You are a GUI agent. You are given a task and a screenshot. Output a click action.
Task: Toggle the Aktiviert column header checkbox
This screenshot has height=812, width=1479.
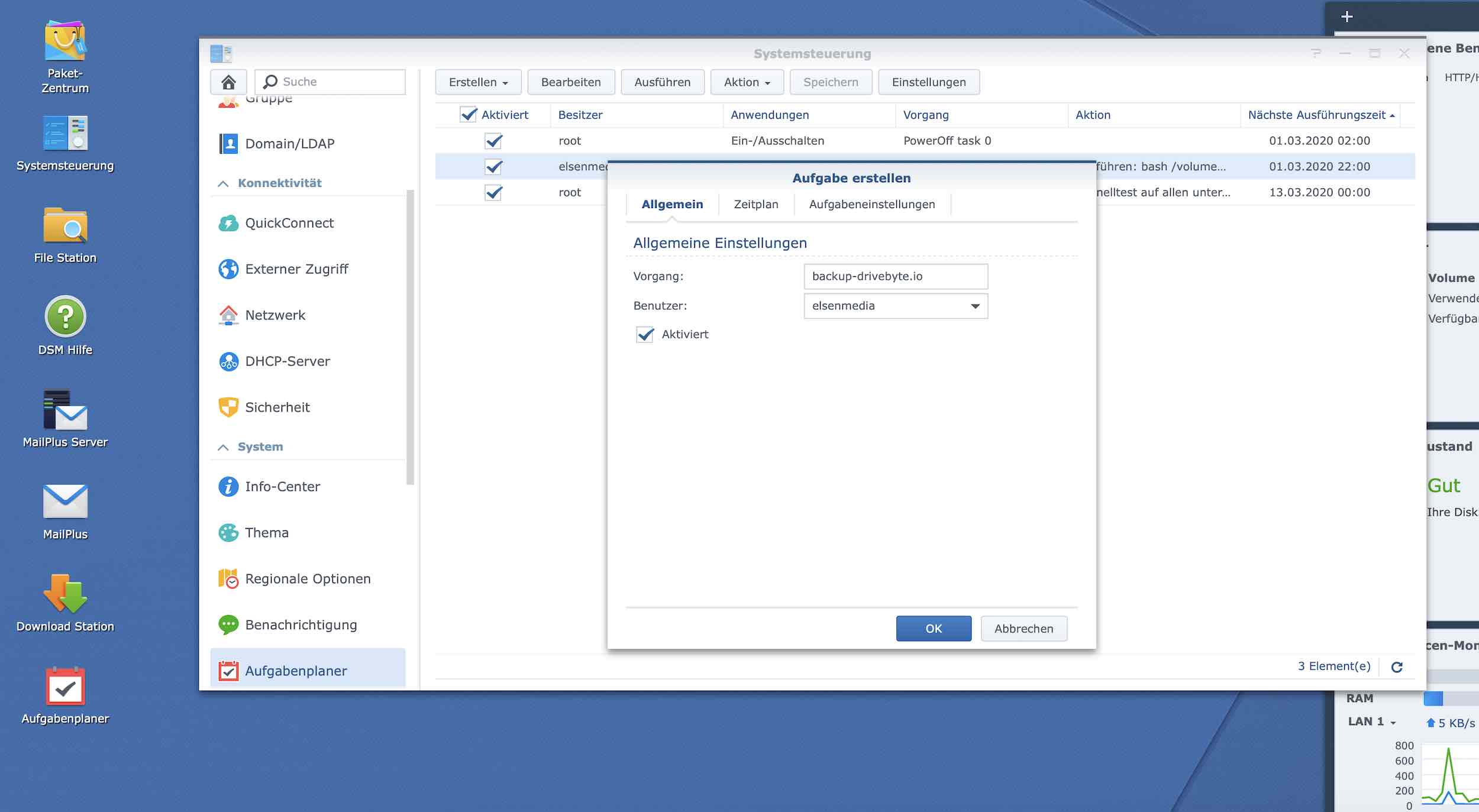pyautogui.click(x=467, y=115)
